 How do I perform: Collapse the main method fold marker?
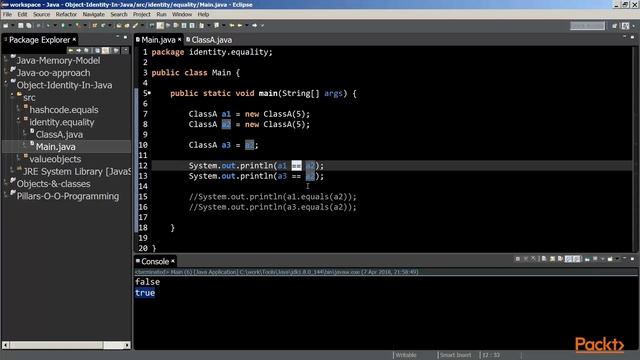[x=149, y=93]
